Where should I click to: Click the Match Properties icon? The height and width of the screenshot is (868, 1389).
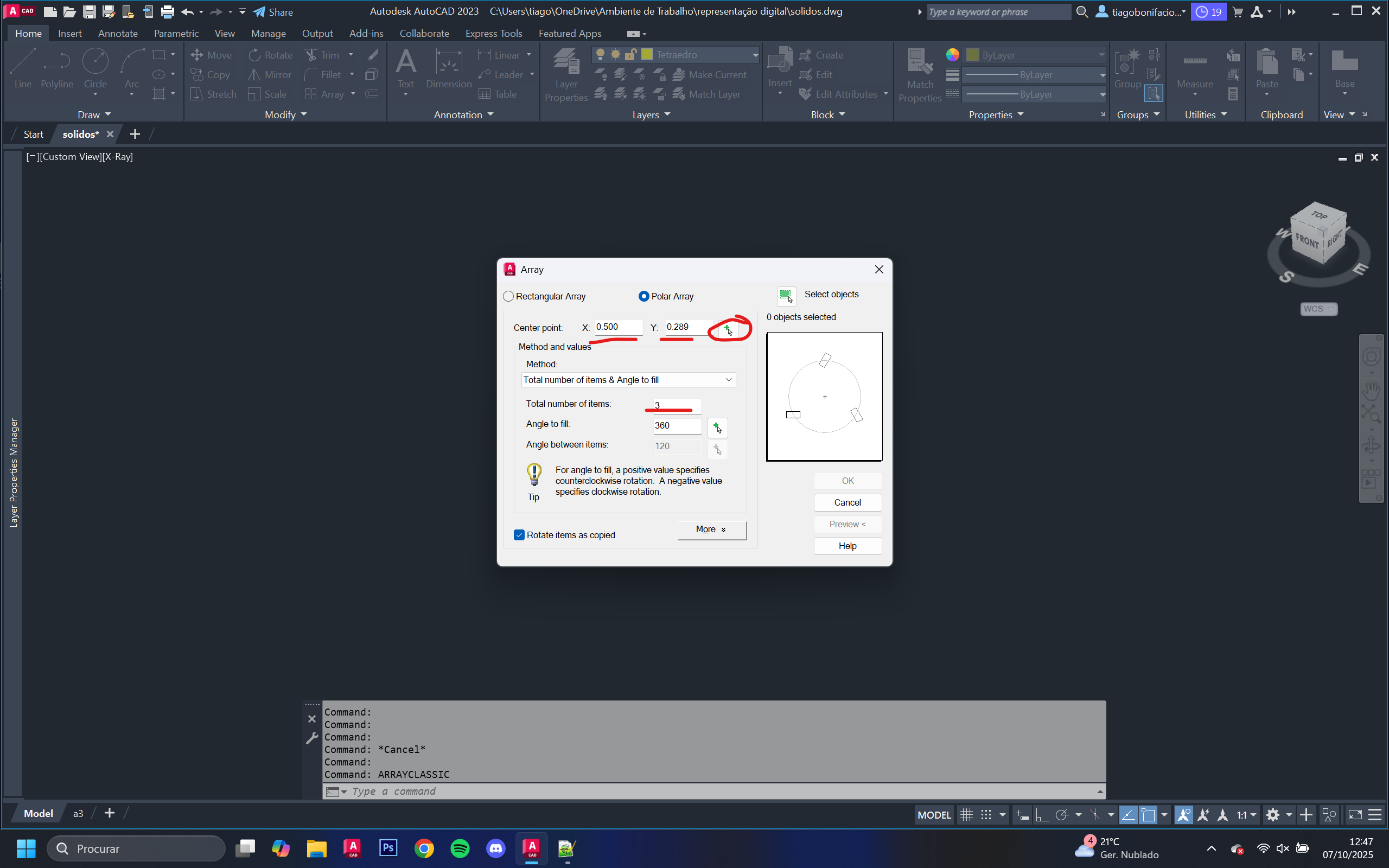(920, 62)
